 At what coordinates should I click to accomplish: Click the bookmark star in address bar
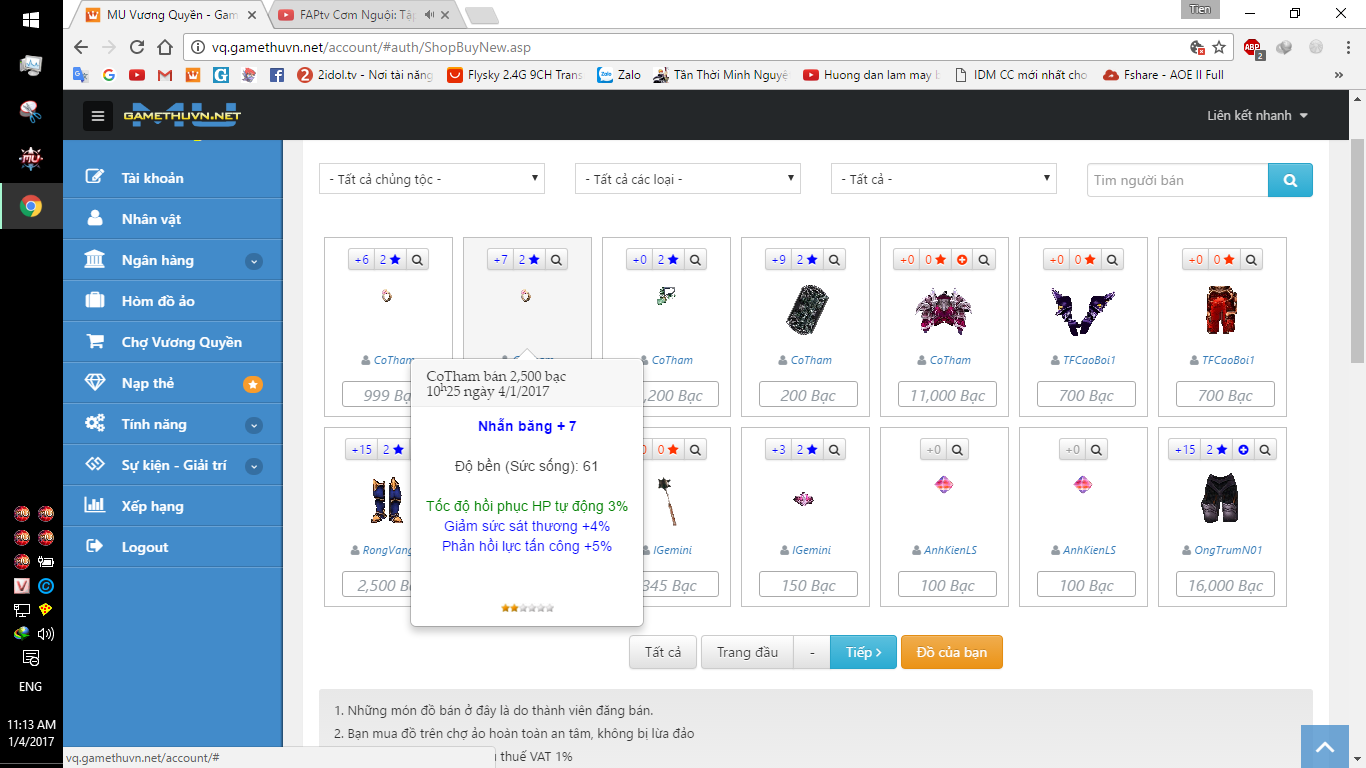click(x=1219, y=47)
